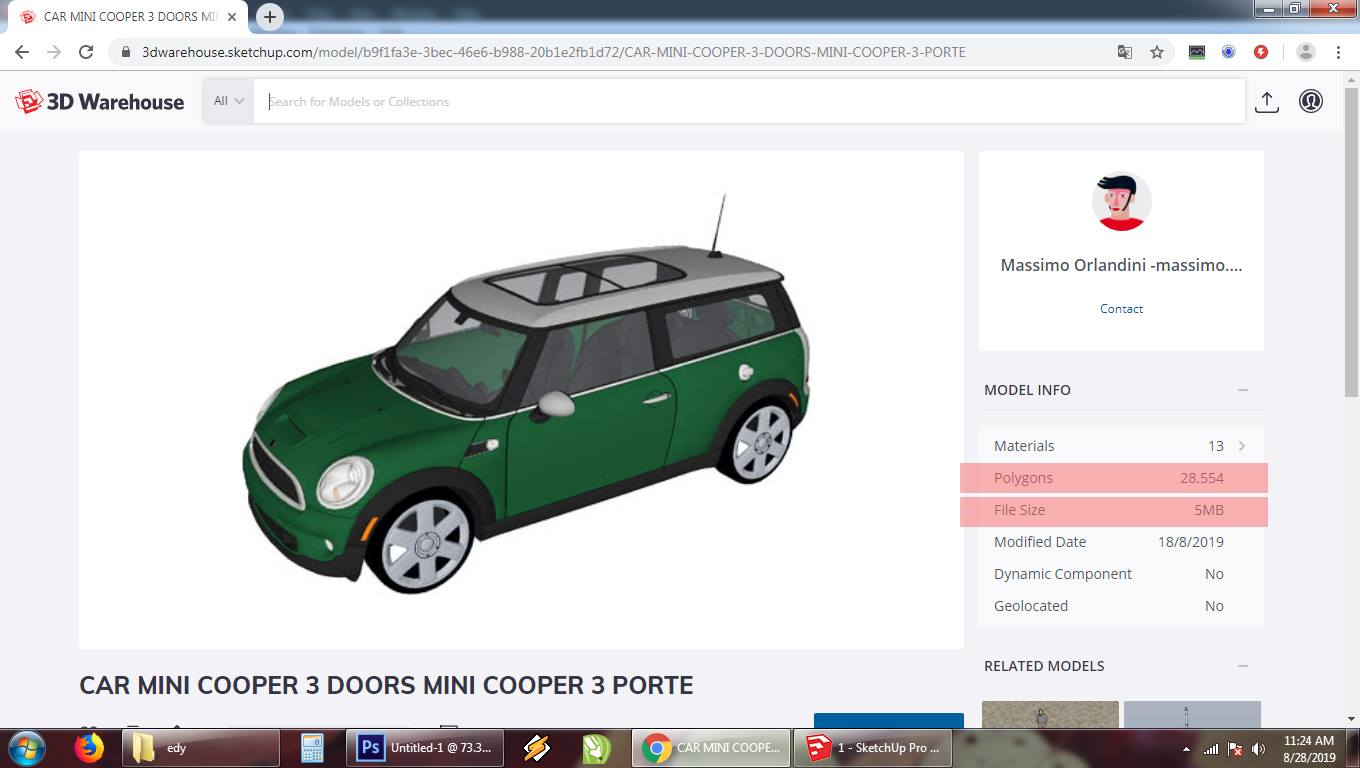Select the CAR MINI COOPER 3 DOORS tab

127,17
